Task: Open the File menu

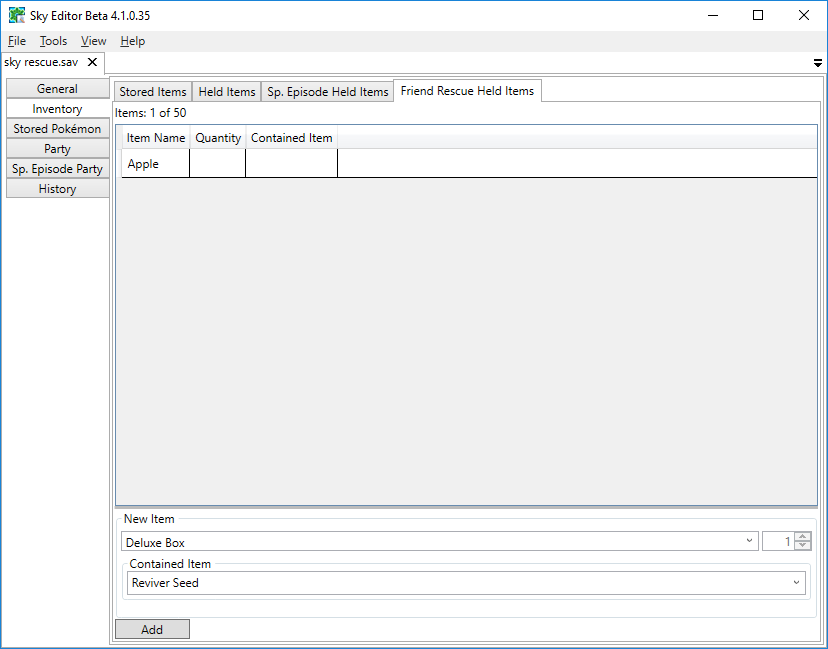Action: (x=17, y=41)
